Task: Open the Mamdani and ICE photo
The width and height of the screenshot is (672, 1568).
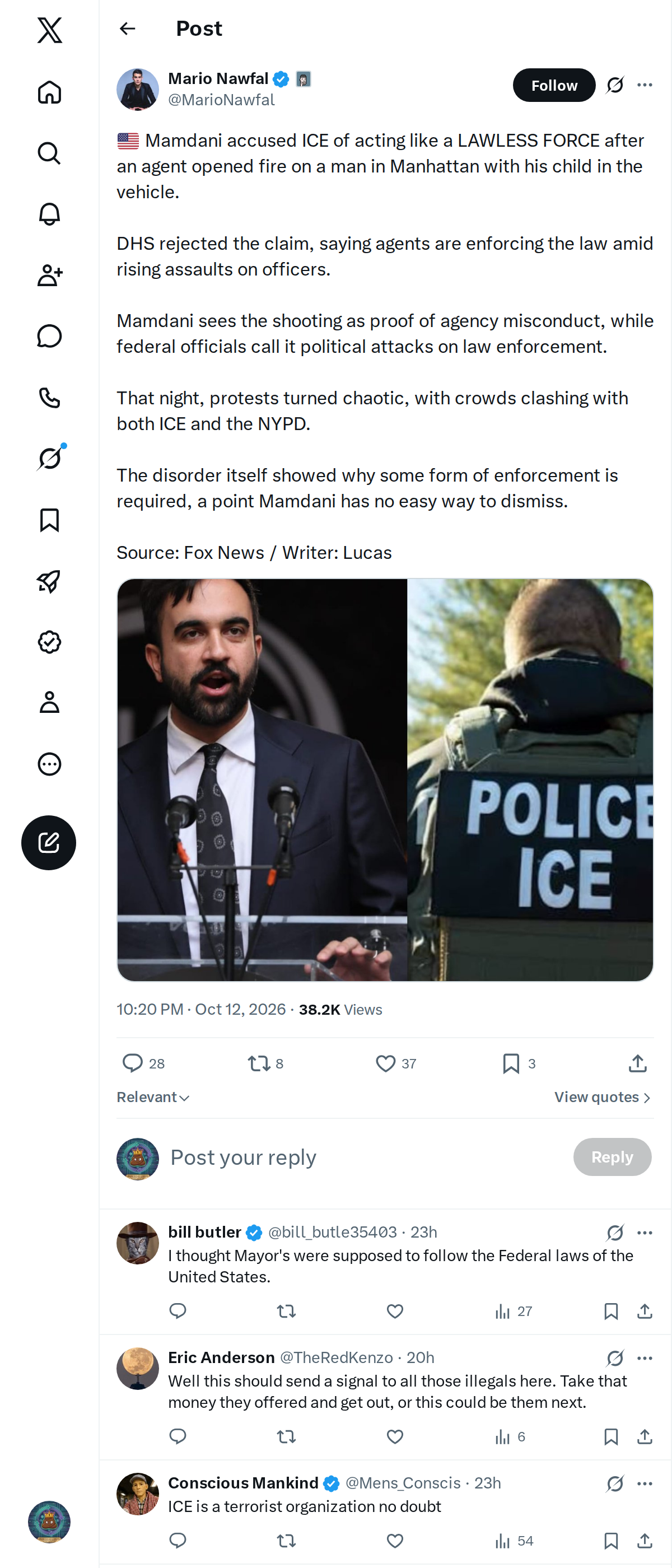Action: tap(385, 780)
